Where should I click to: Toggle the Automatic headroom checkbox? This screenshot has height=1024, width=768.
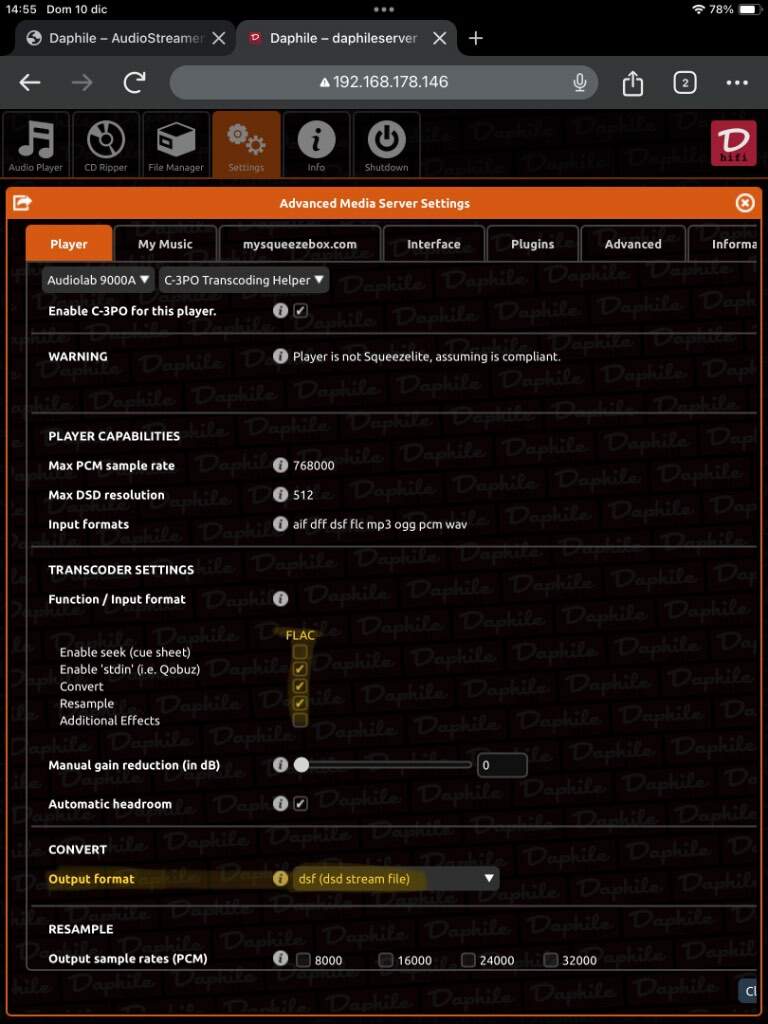click(x=300, y=804)
